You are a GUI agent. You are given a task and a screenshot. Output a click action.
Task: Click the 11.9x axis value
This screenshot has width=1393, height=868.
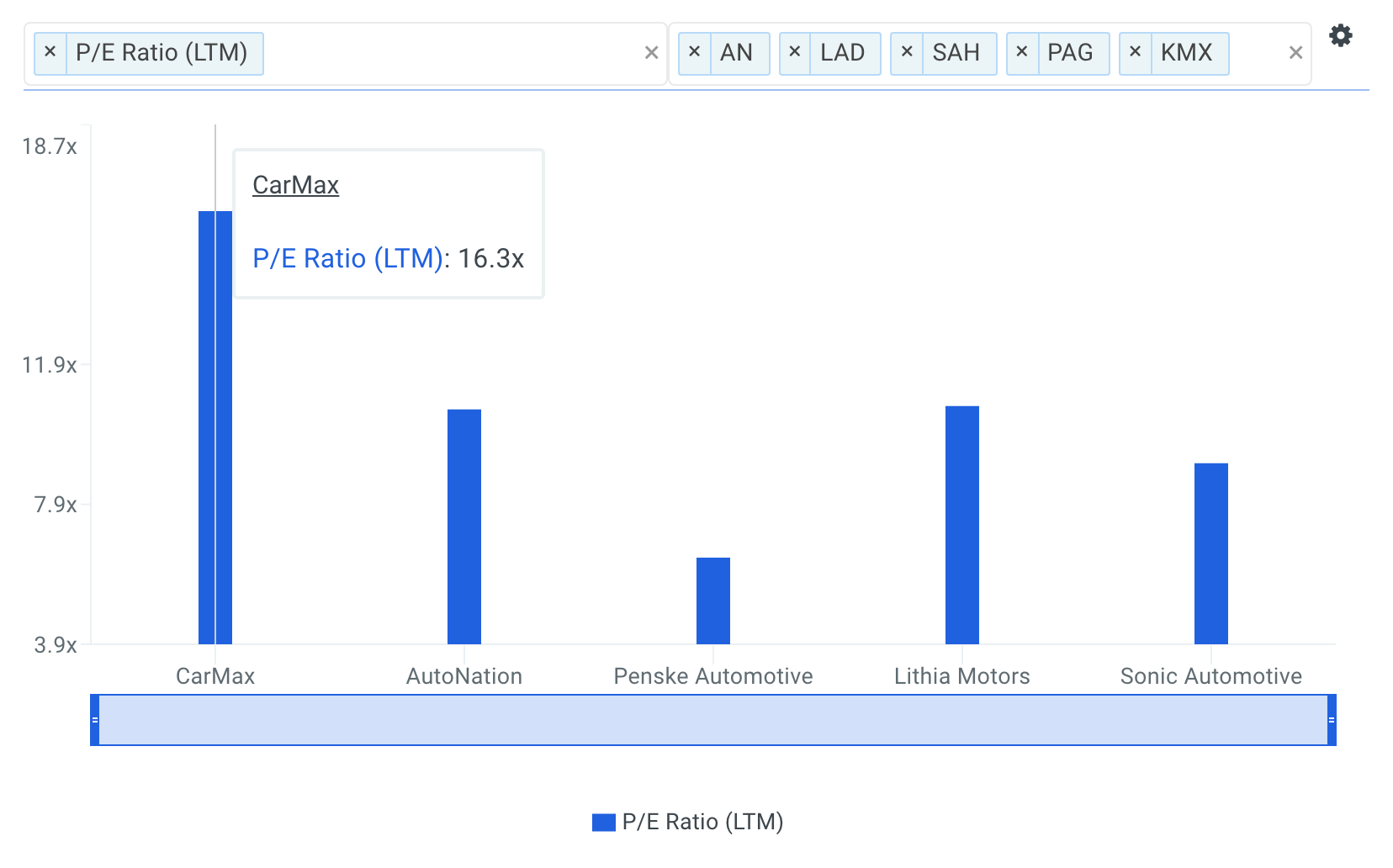[50, 365]
